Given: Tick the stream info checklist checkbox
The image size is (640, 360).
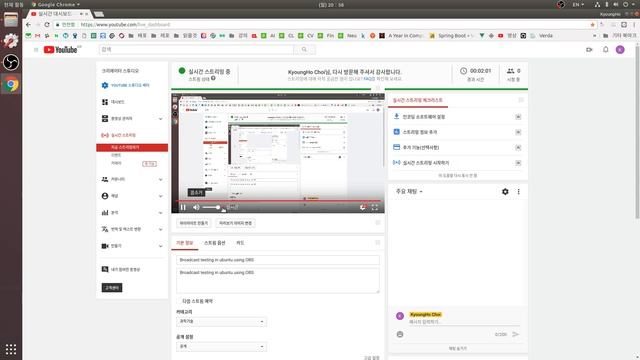Looking at the screenshot, I should click(x=518, y=132).
